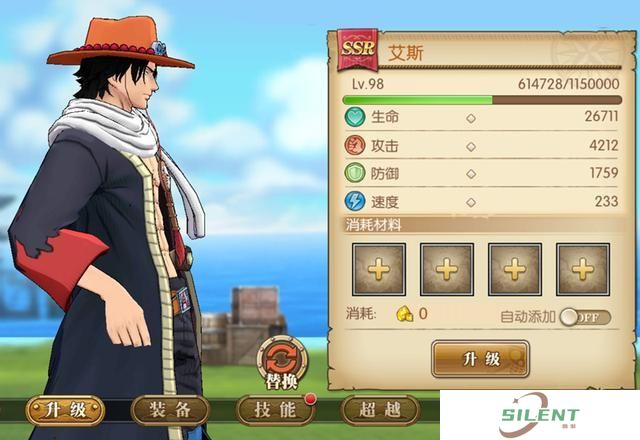Add material in the first plus slot
Screen dimensions: 640x440
click(379, 269)
